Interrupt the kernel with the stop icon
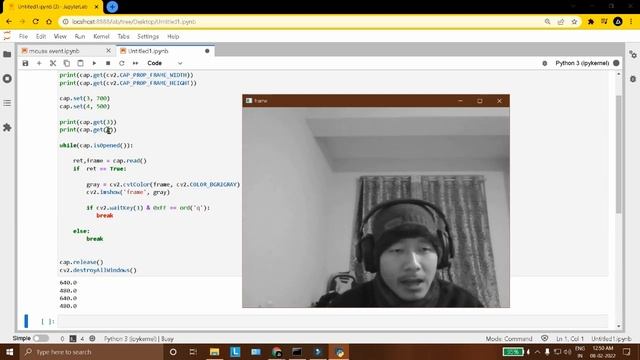640x360 pixels. click(108, 63)
